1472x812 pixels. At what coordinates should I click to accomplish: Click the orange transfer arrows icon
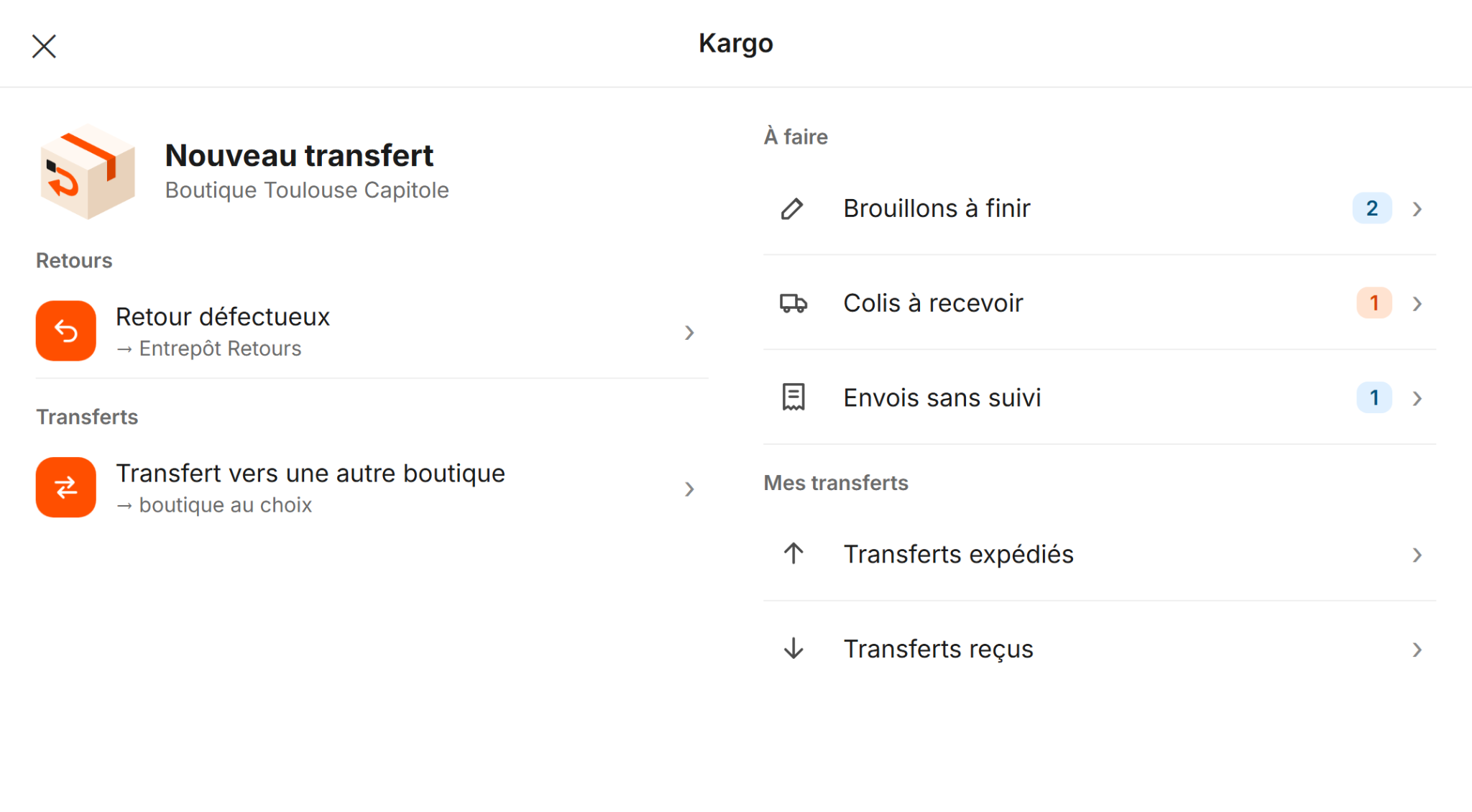pos(66,487)
